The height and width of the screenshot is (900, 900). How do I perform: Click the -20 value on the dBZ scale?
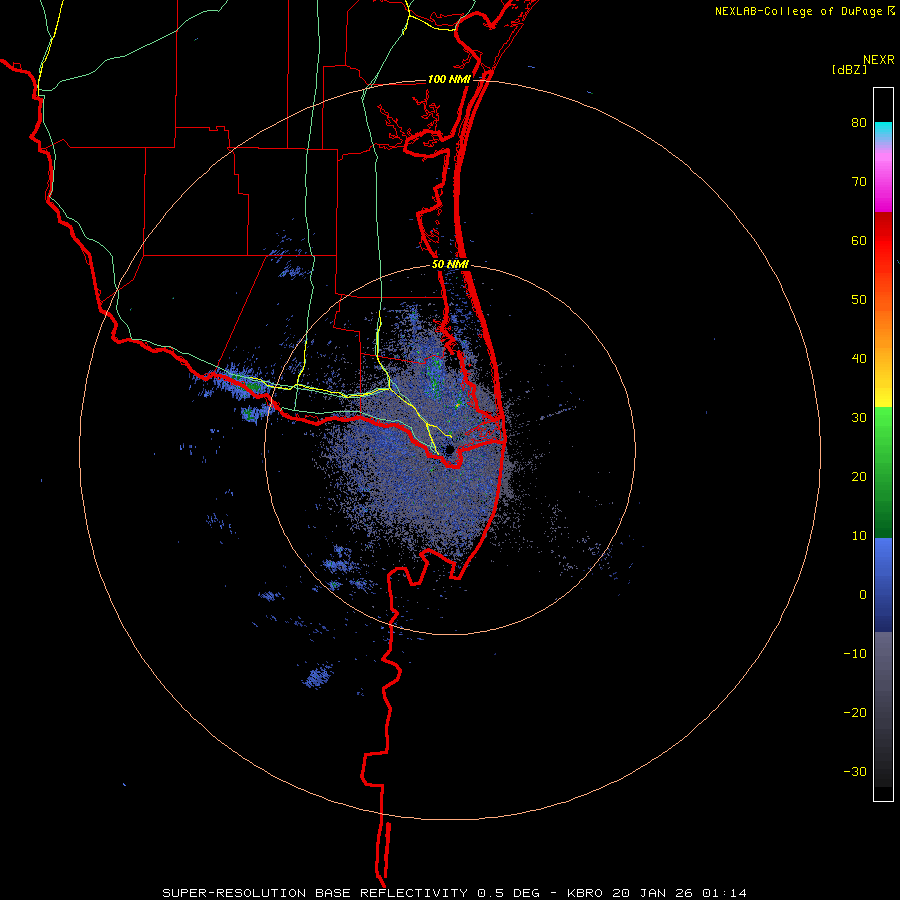pyautogui.click(x=855, y=712)
